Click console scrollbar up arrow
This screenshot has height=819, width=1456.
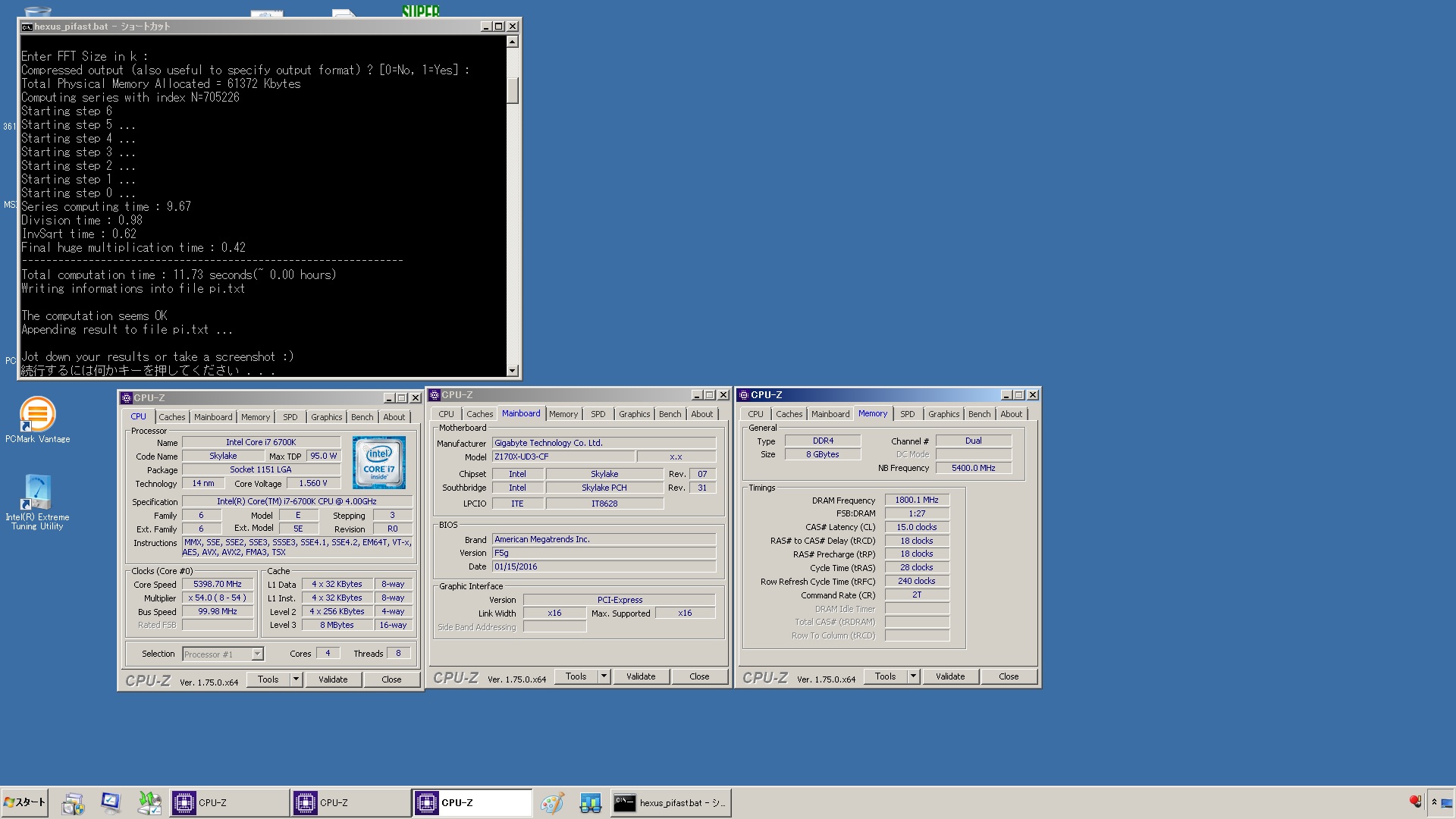(513, 42)
